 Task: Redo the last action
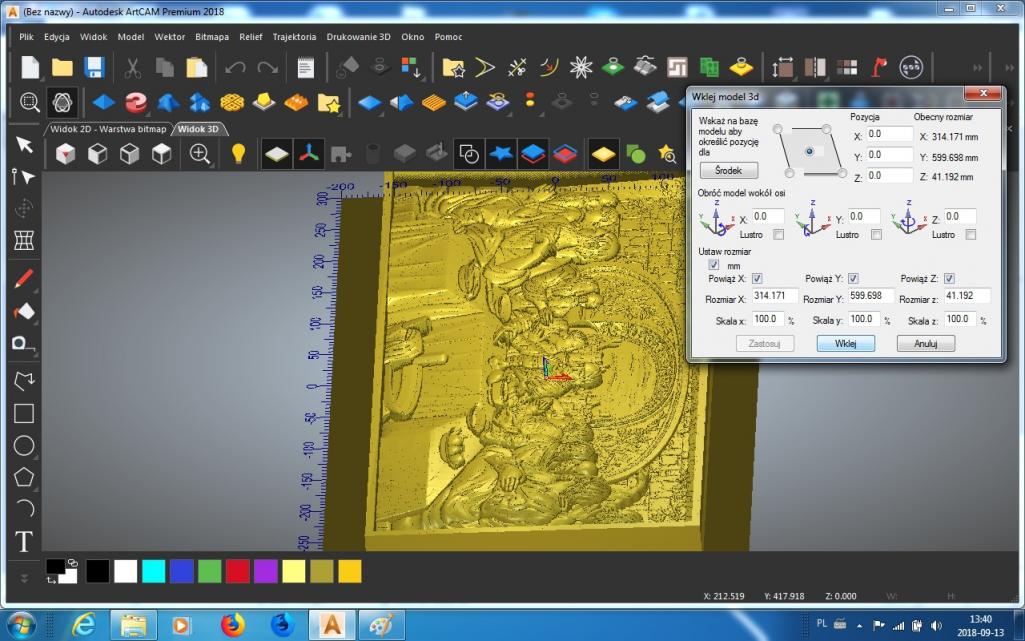tap(267, 67)
